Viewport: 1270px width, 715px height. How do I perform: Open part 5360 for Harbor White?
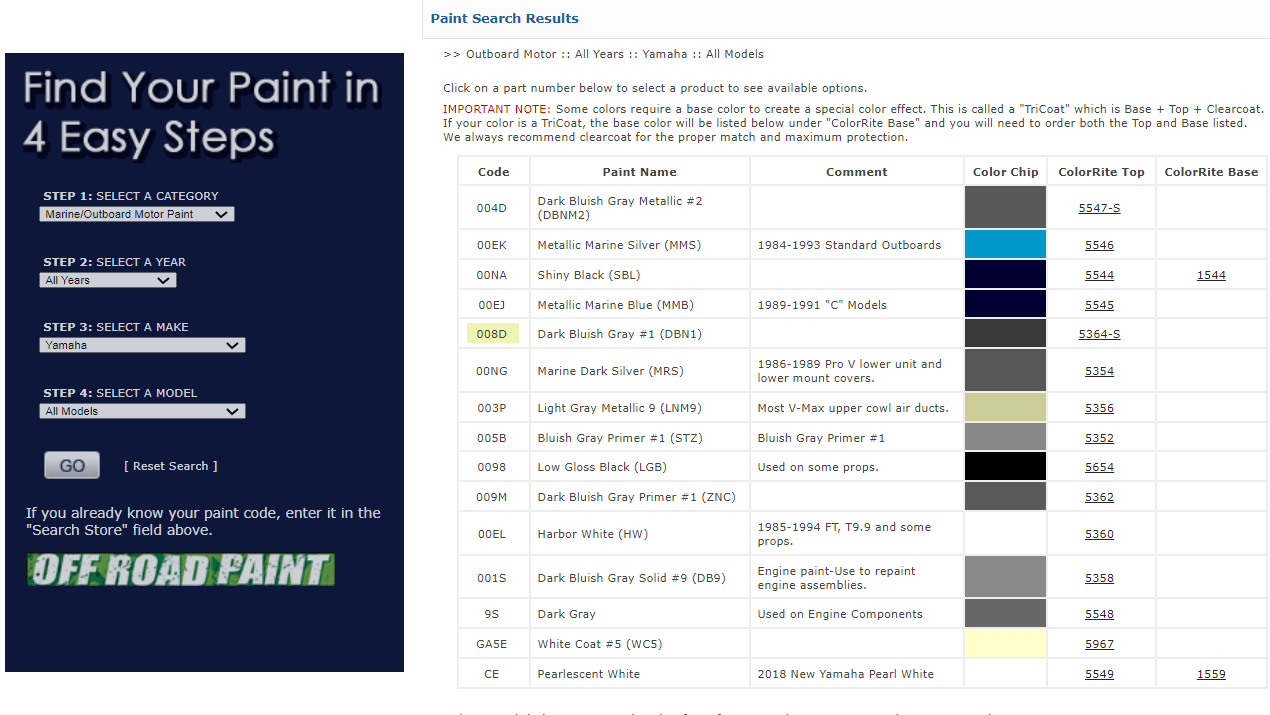pos(1099,534)
